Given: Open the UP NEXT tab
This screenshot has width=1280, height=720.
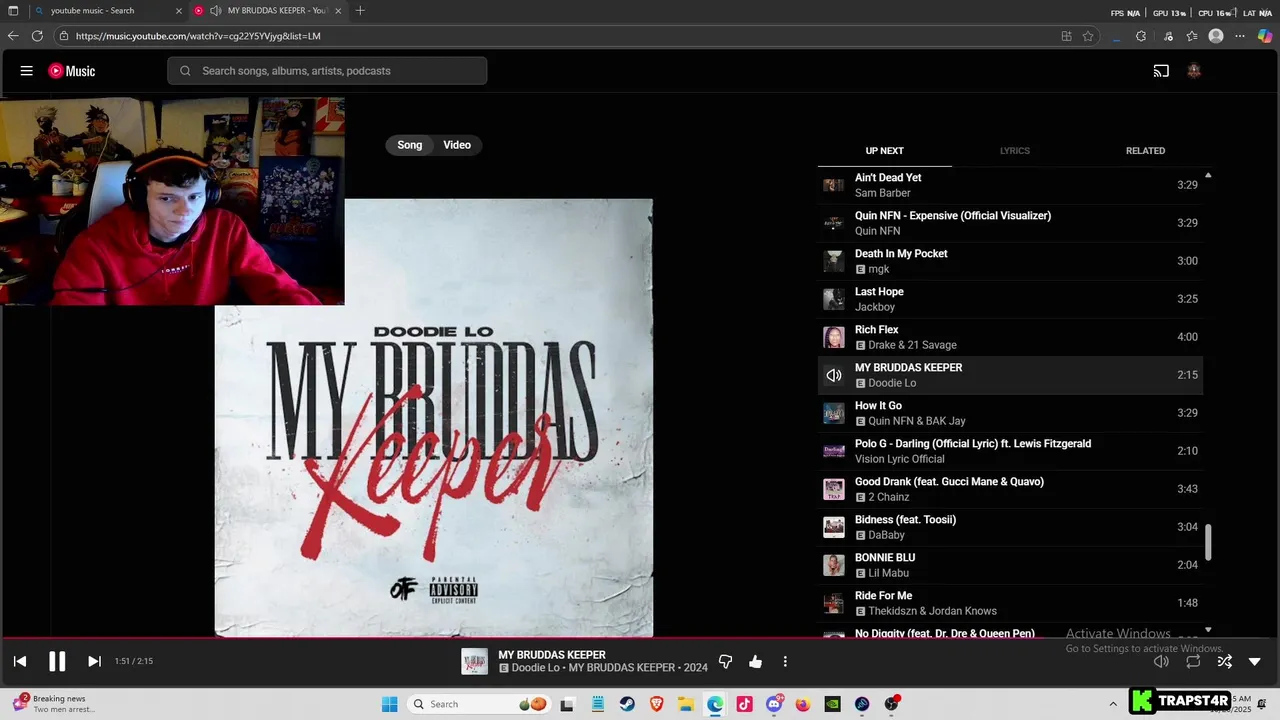Looking at the screenshot, I should (x=884, y=151).
